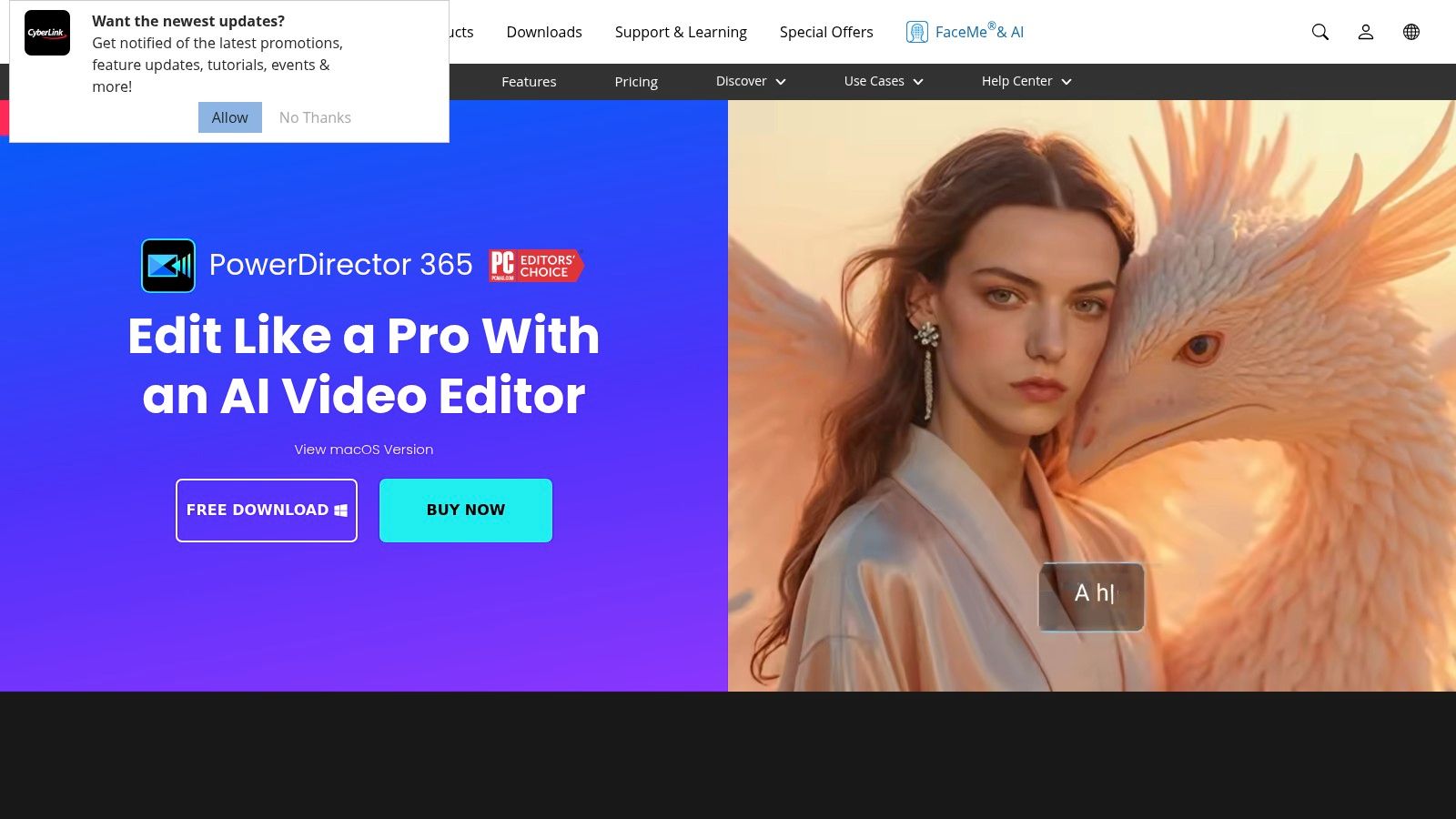Click the PC Editors' Choice badge

coord(536,265)
